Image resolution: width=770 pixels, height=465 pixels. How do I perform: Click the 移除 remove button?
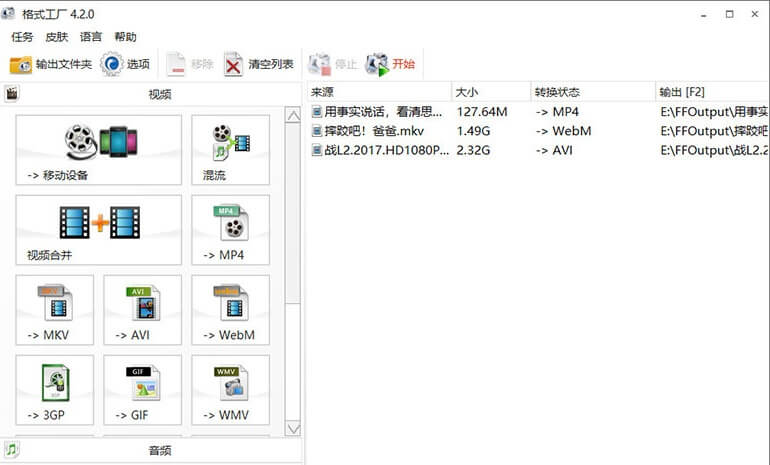[x=190, y=64]
